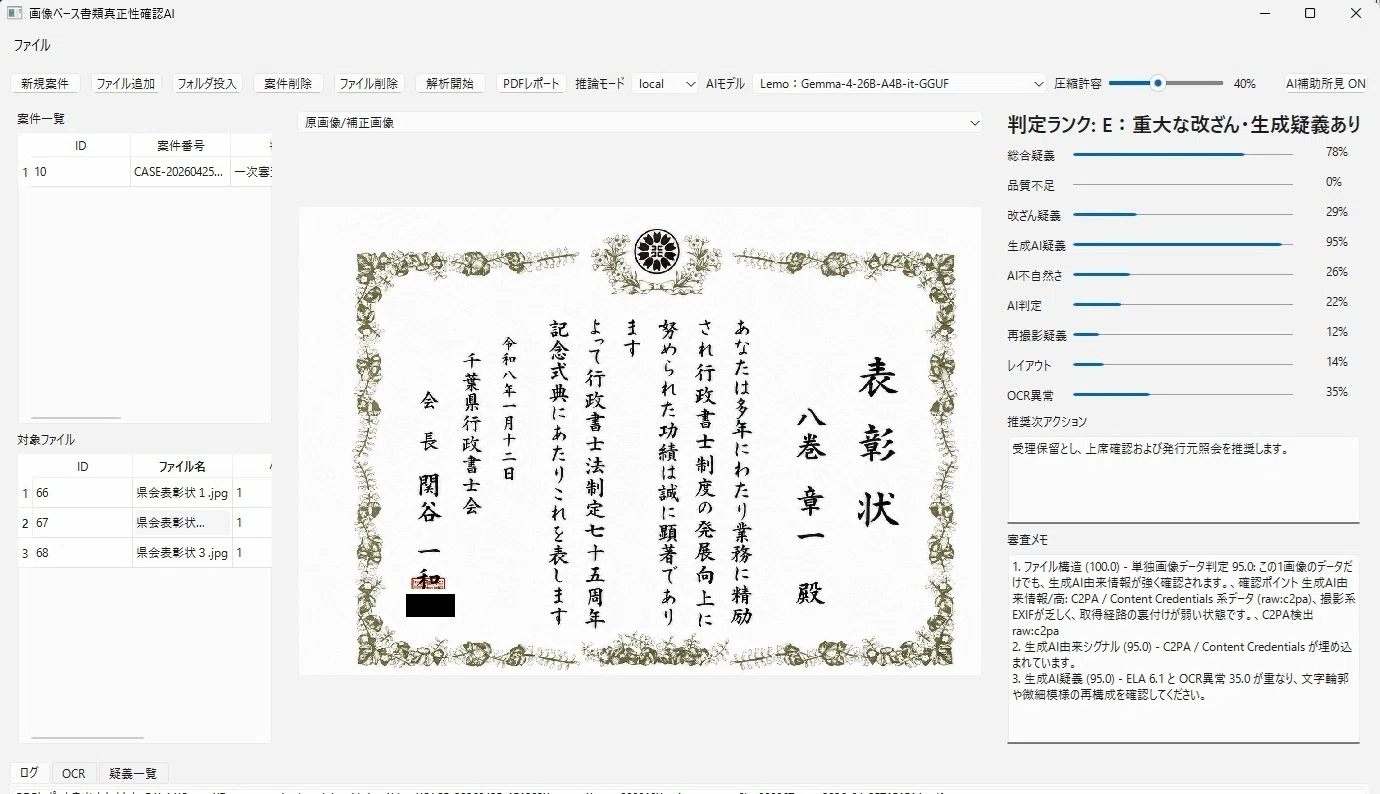Click the 案件一覧 horizontal scrollbar
This screenshot has width=1380, height=794.
coord(75,417)
